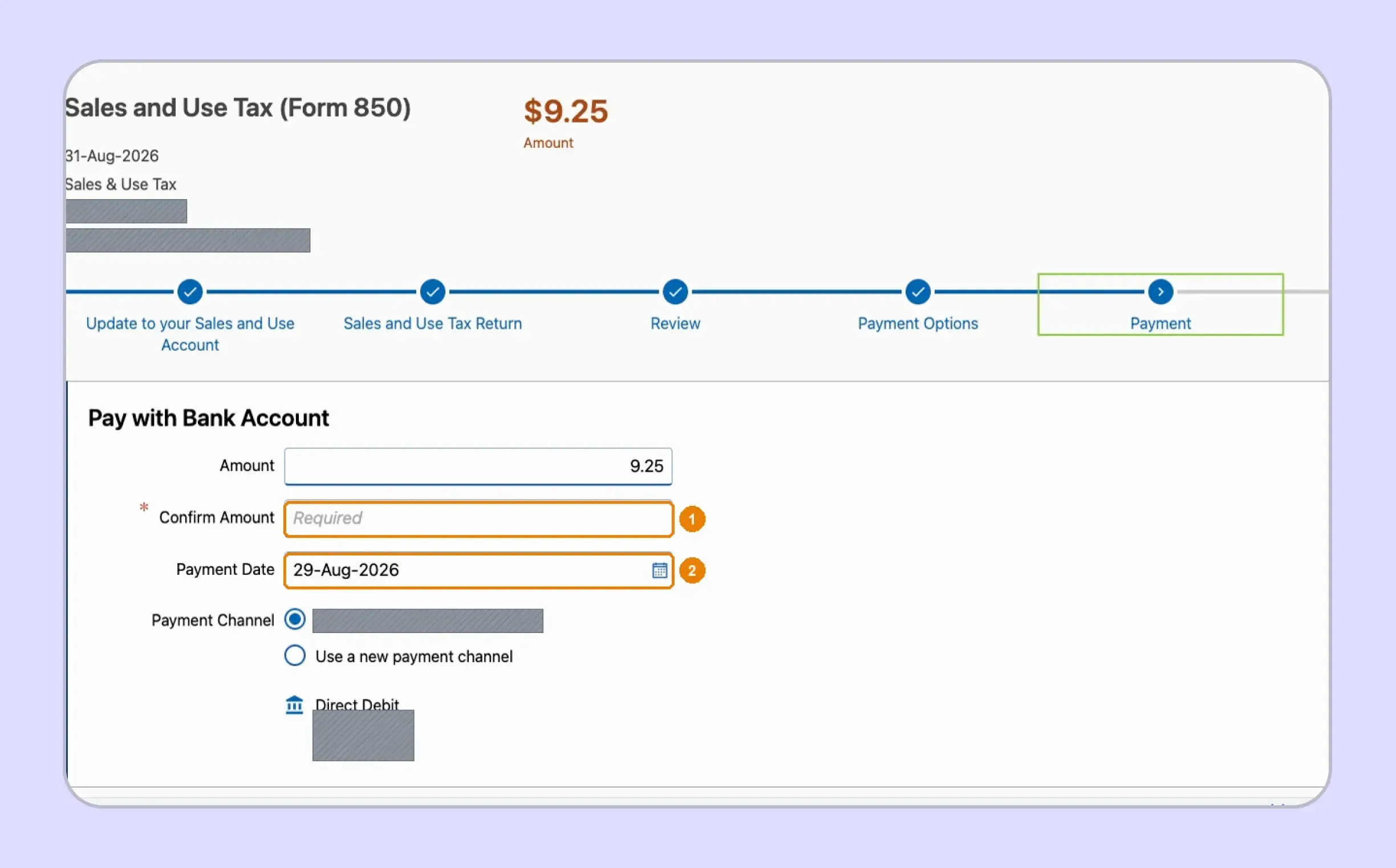Open the Sales and Use Tax Return step
This screenshot has width=1396, height=868.
(x=432, y=323)
